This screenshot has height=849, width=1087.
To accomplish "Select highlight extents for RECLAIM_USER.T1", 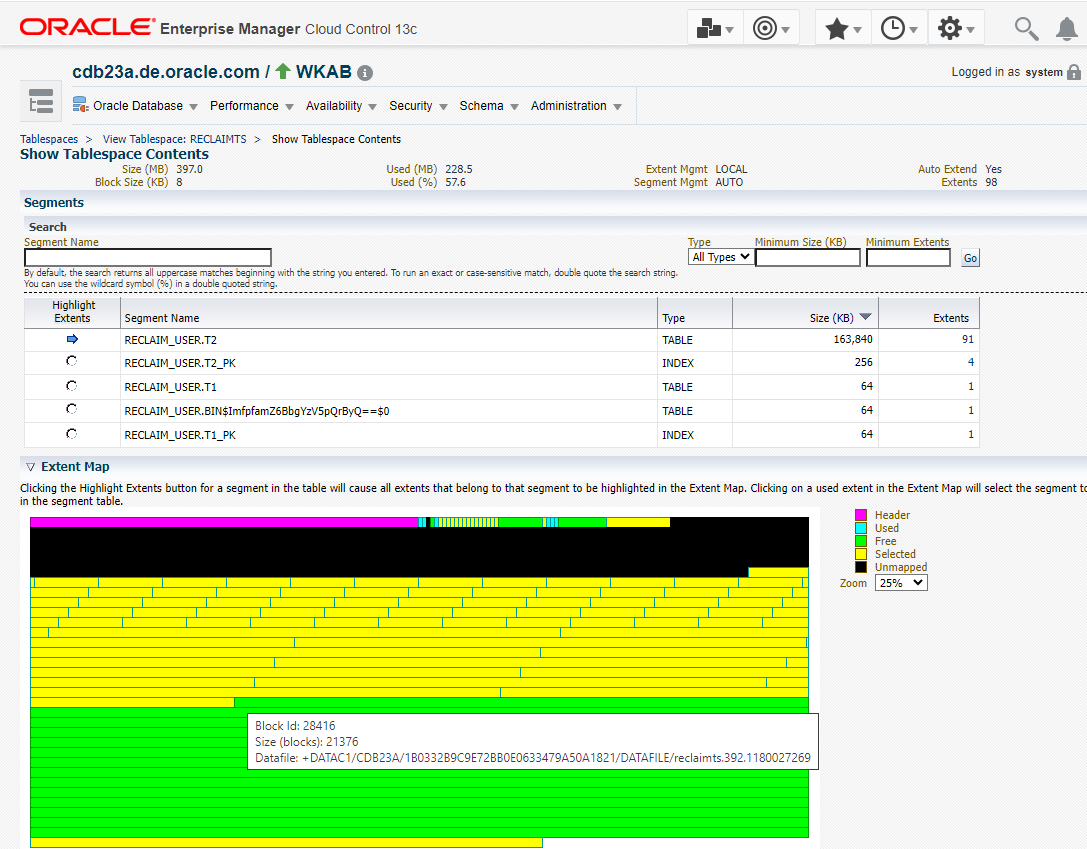I will [72, 386].
